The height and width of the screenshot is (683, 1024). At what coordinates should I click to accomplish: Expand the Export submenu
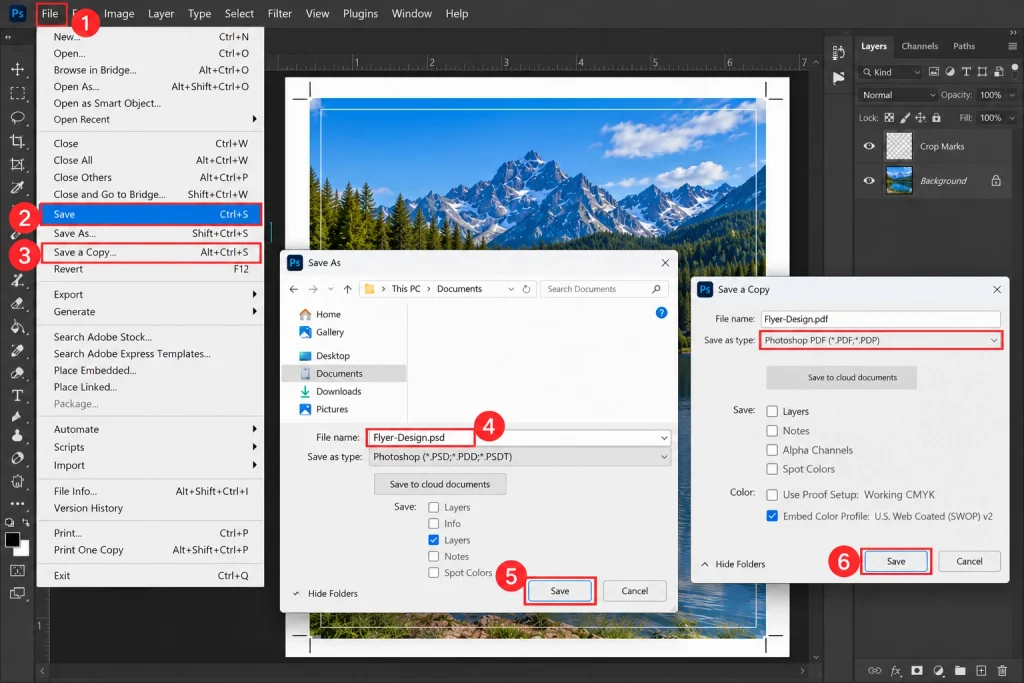click(x=150, y=294)
